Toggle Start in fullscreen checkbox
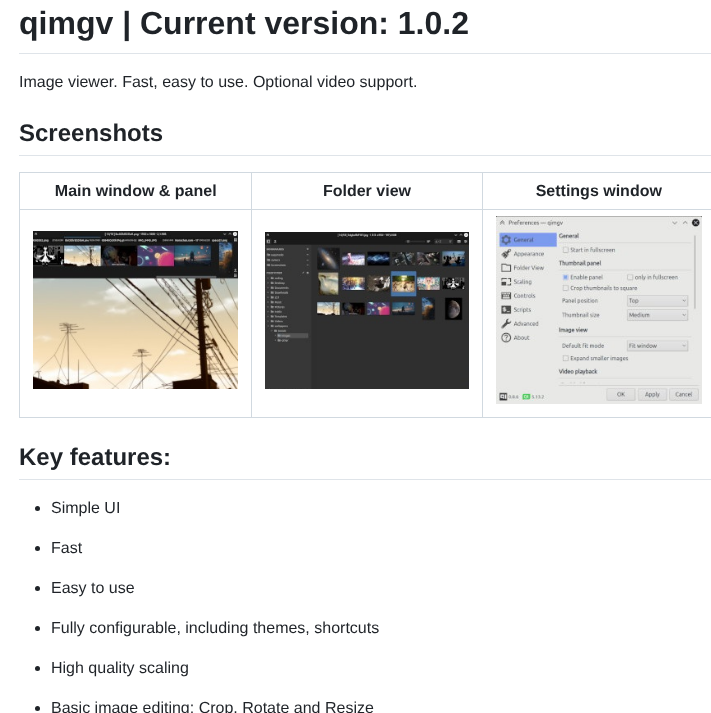Screen dimensions: 711x713 pyautogui.click(x=566, y=250)
